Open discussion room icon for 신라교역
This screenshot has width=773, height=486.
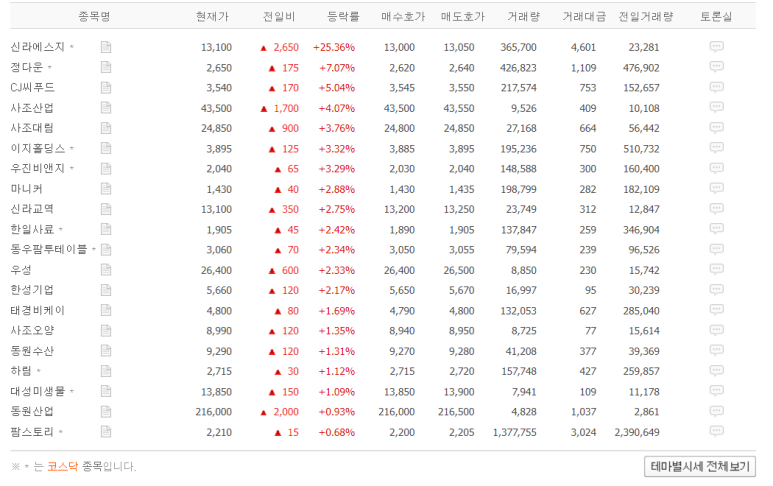pos(716,208)
